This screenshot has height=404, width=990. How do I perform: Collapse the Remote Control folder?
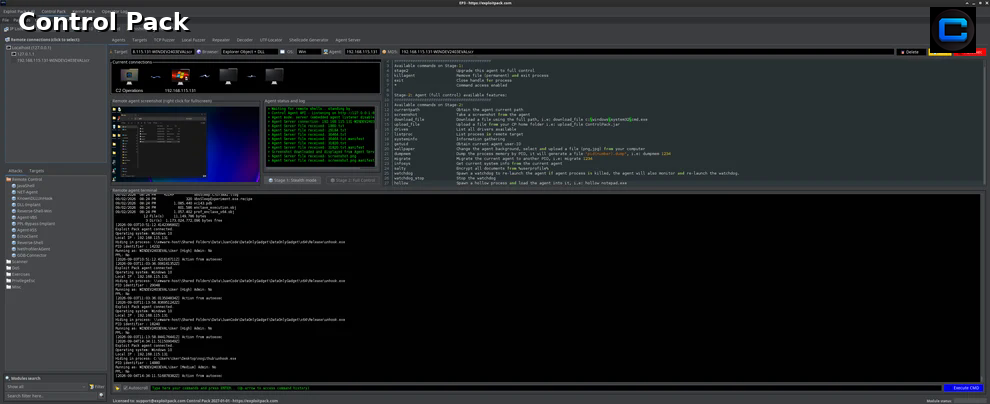tap(8, 179)
